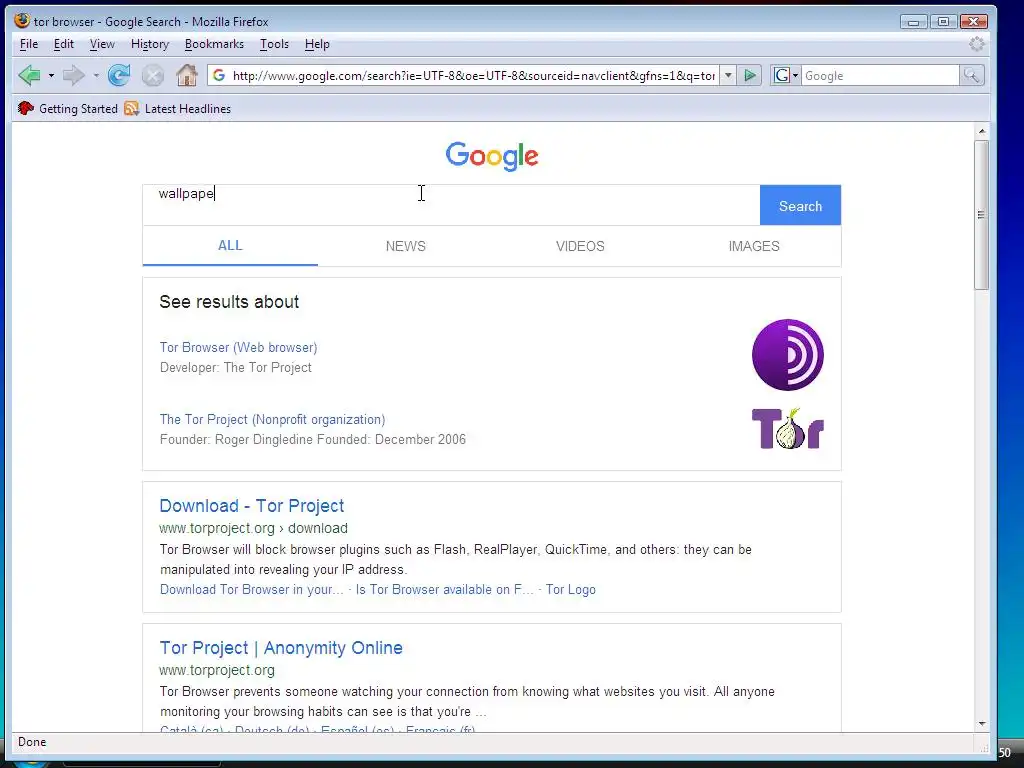This screenshot has width=1024, height=768.
Task: Click the scrollbar down arrow
Action: (x=982, y=724)
